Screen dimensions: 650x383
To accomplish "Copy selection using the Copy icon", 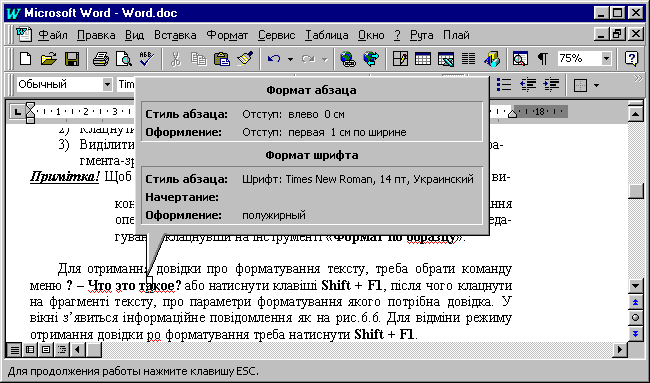I will point(199,59).
